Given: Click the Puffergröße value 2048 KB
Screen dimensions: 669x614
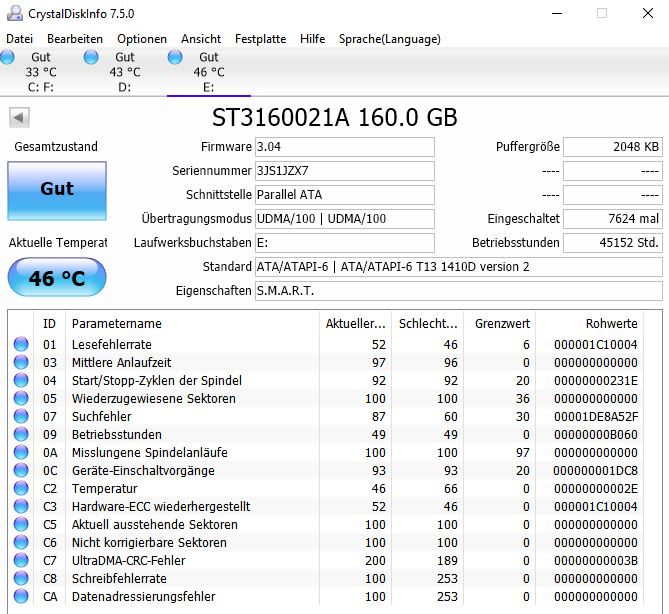Looking at the screenshot, I should click(613, 147).
